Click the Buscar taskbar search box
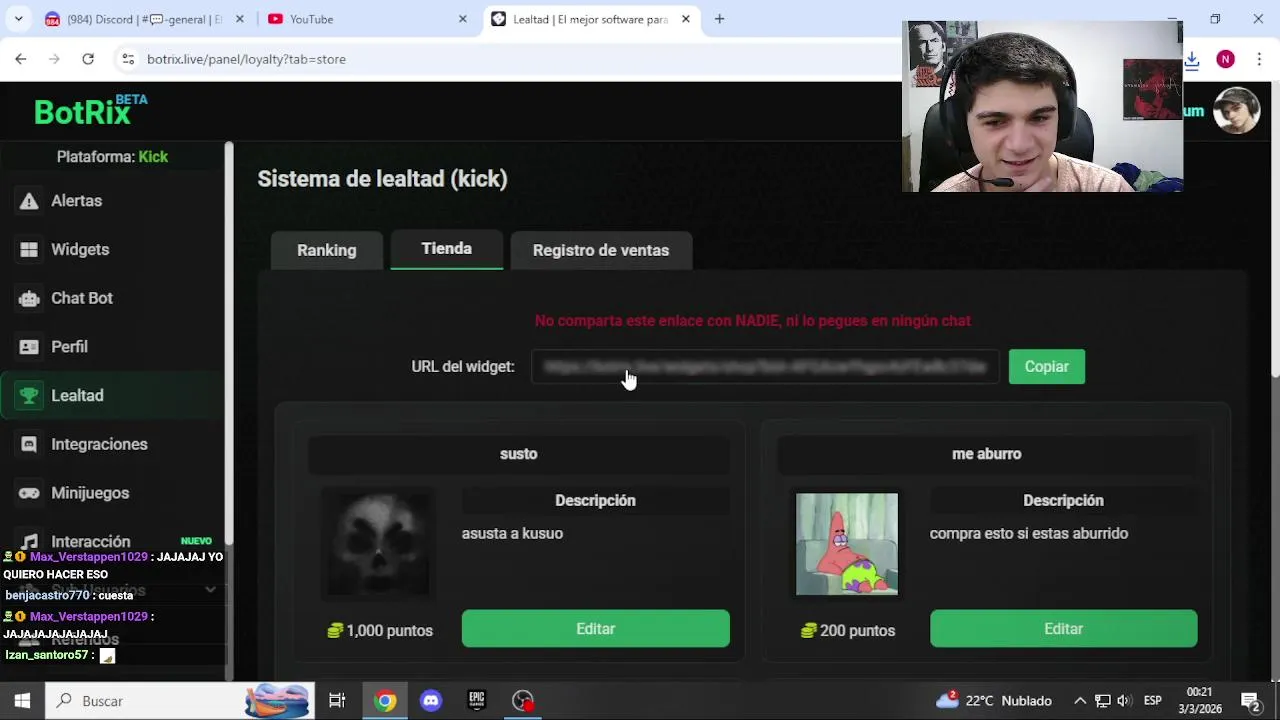 (x=180, y=701)
